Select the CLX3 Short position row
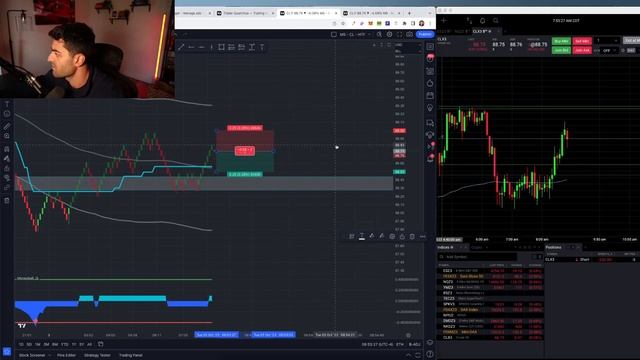 (x=592, y=260)
